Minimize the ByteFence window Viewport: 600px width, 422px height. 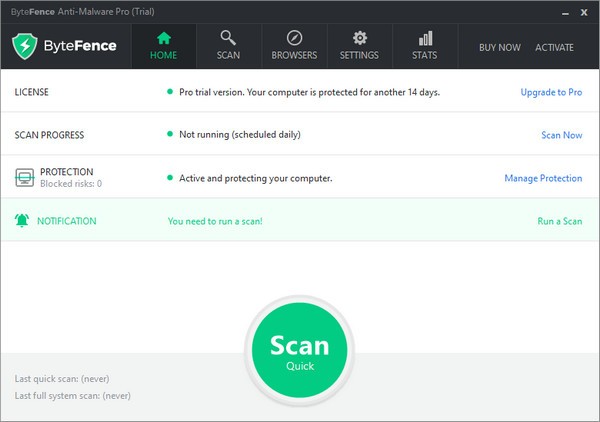tap(566, 13)
